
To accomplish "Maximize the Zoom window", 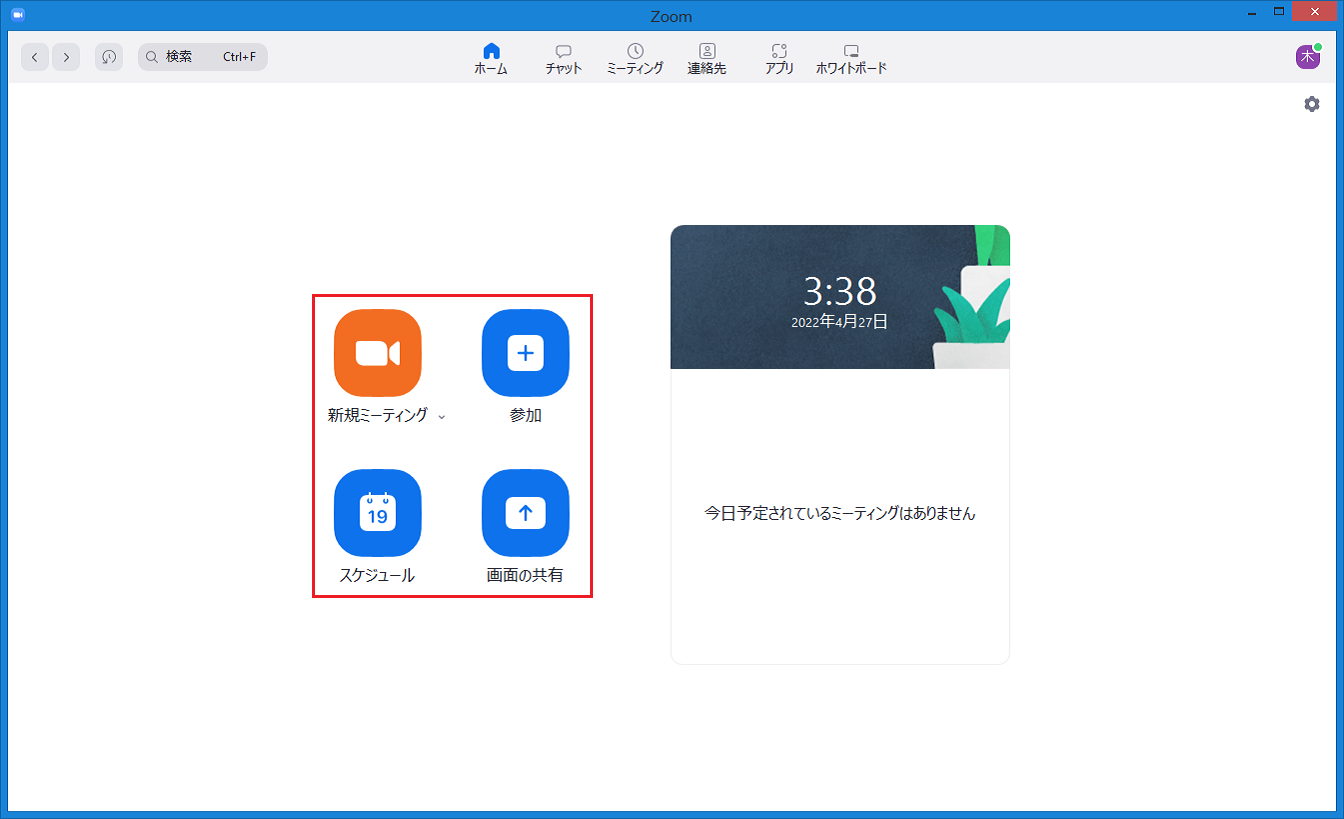I will (1278, 12).
